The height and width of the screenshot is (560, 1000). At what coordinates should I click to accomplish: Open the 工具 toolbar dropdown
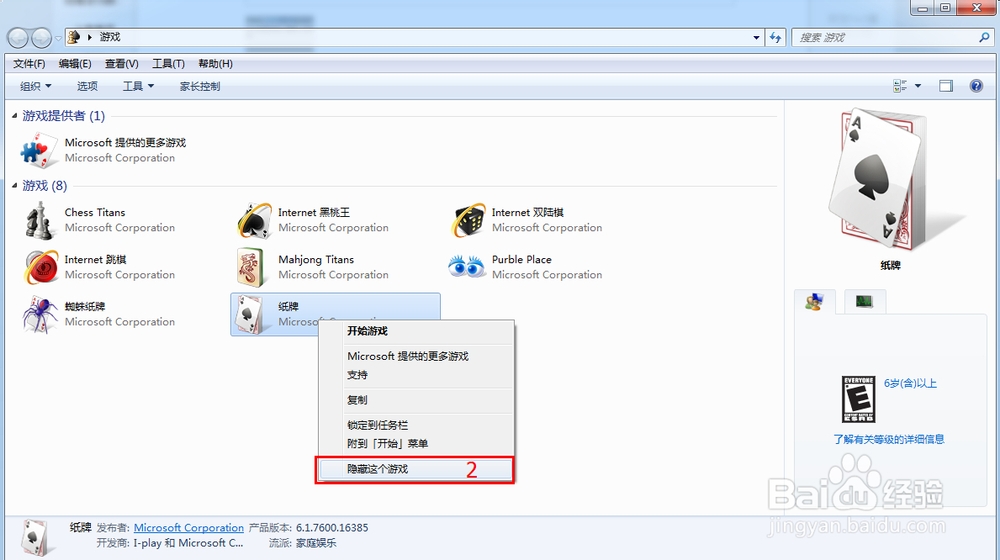pyautogui.click(x=138, y=86)
